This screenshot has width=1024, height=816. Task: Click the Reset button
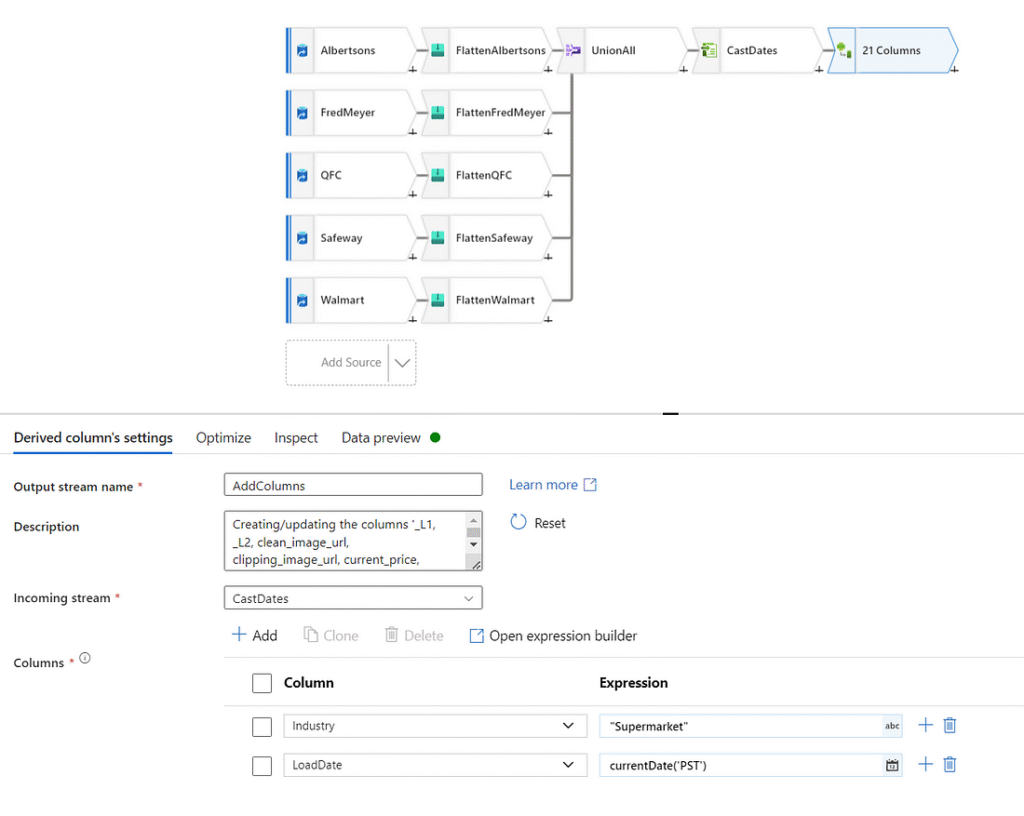coord(538,523)
